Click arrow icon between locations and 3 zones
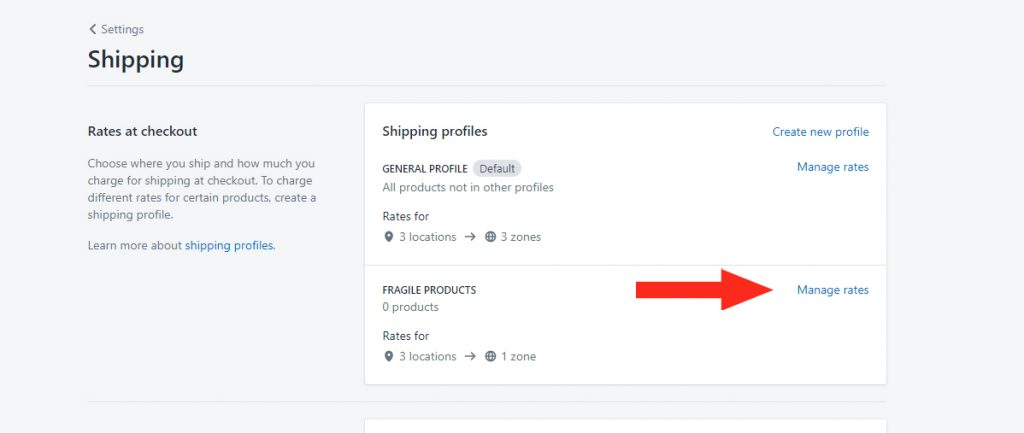Image resolution: width=1024 pixels, height=433 pixels. (x=470, y=237)
